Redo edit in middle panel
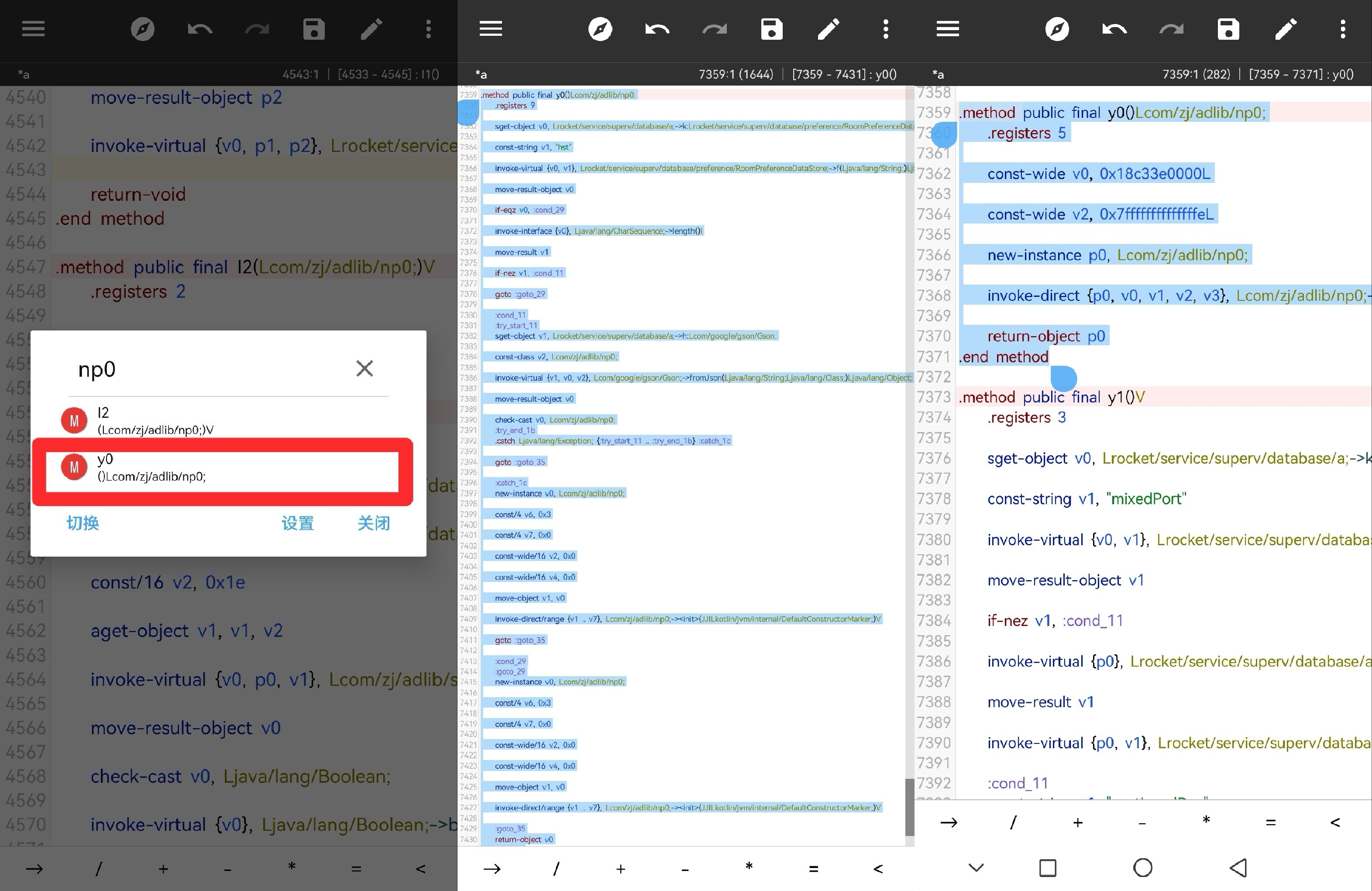Viewport: 1372px width, 891px height. coord(714,29)
